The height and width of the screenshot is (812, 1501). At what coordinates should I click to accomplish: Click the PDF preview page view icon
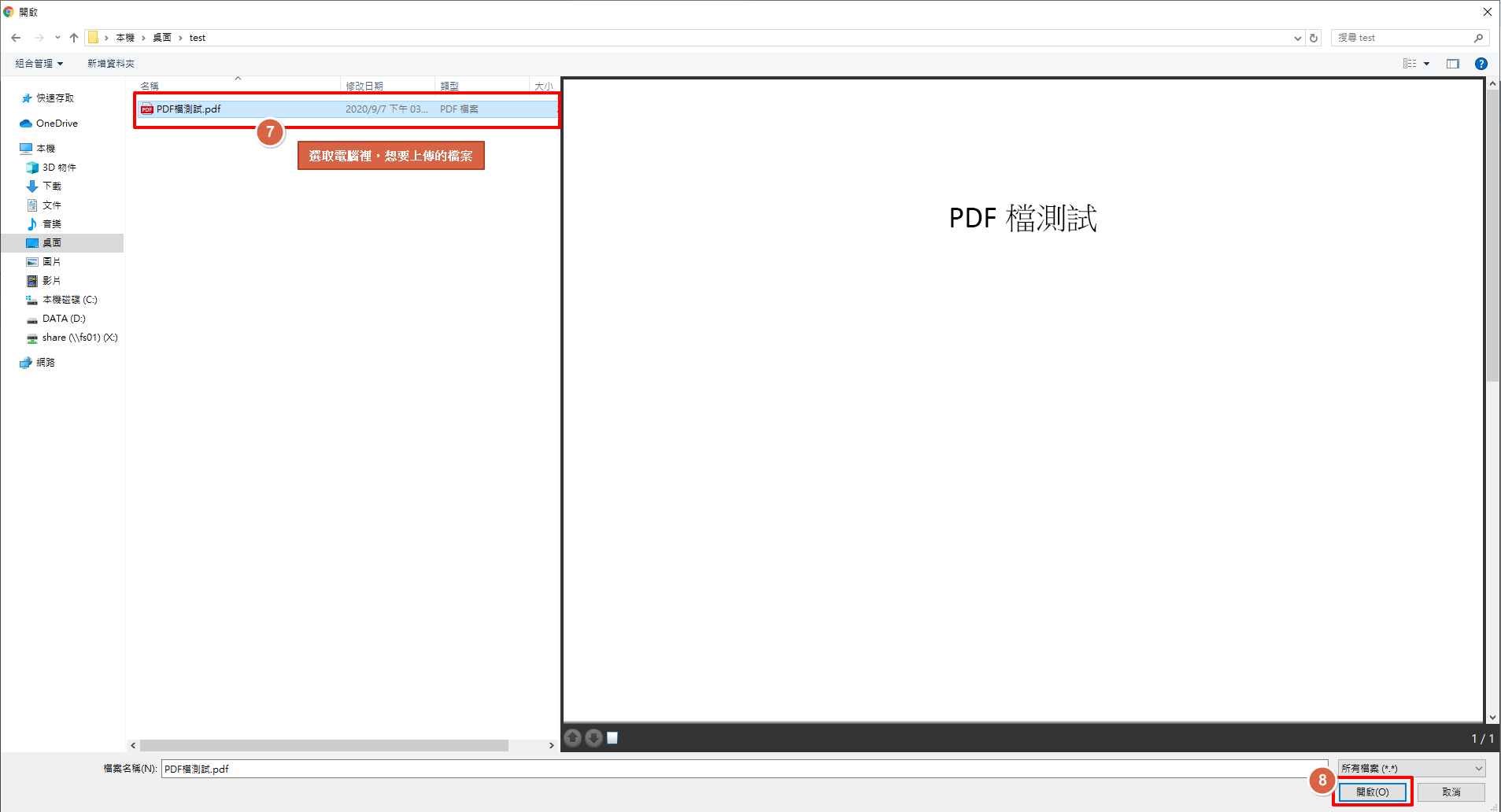pyautogui.click(x=612, y=738)
